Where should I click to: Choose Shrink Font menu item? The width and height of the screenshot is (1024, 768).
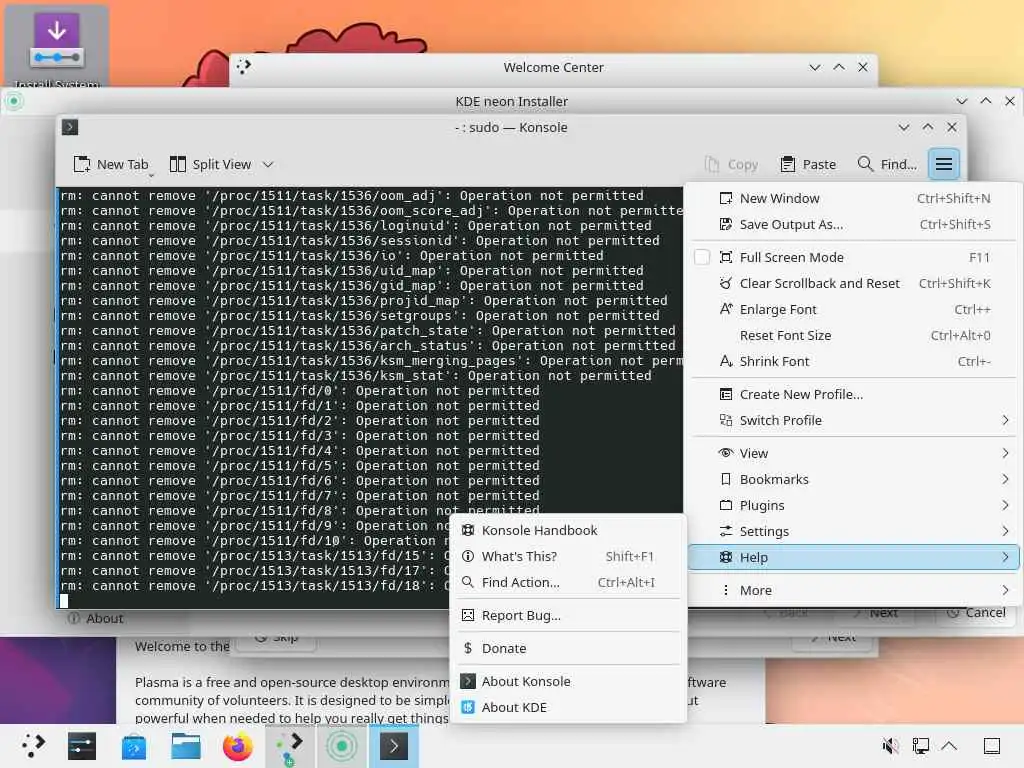point(853,362)
